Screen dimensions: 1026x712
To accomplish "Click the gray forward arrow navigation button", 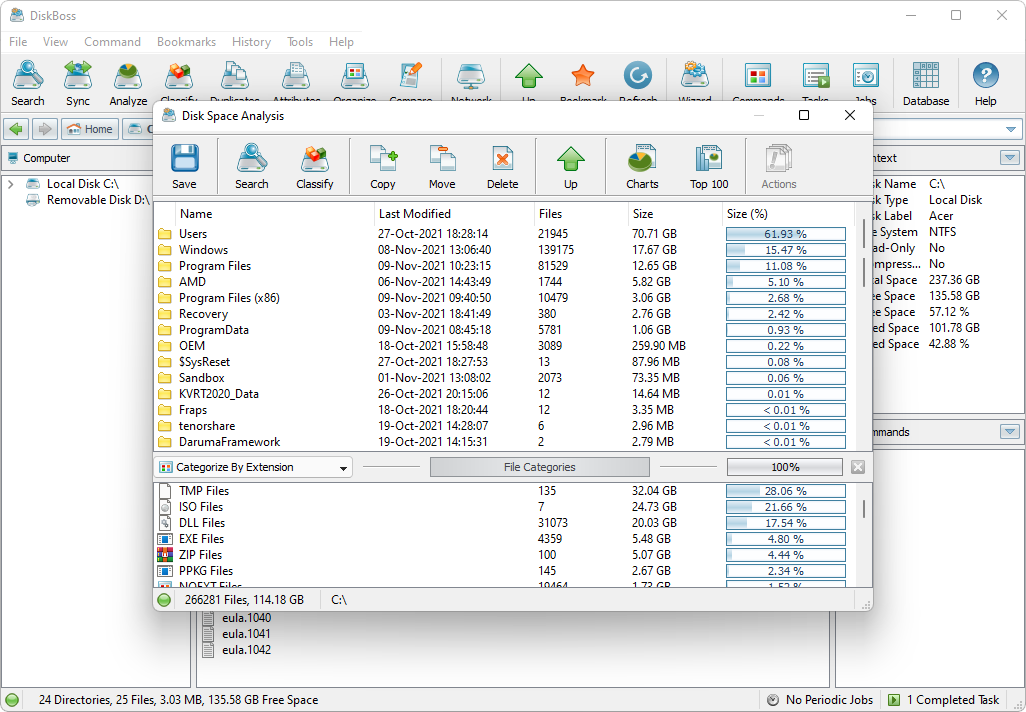I will [x=44, y=129].
